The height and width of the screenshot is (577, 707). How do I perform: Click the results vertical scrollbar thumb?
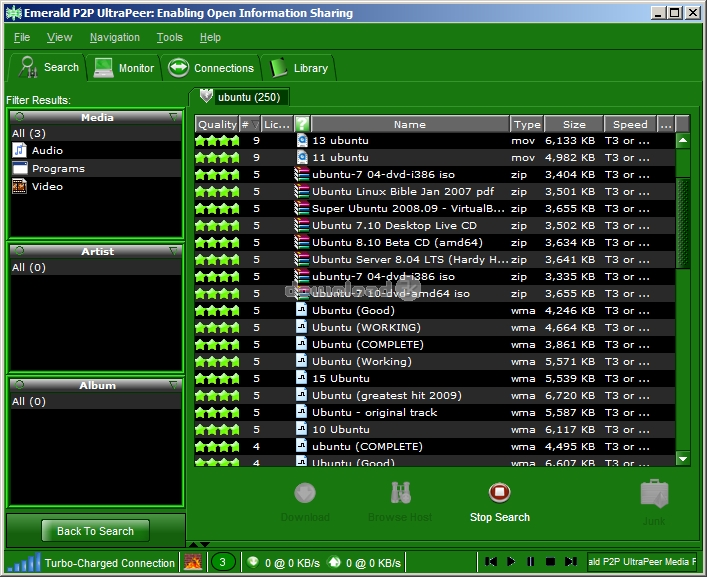(x=683, y=223)
